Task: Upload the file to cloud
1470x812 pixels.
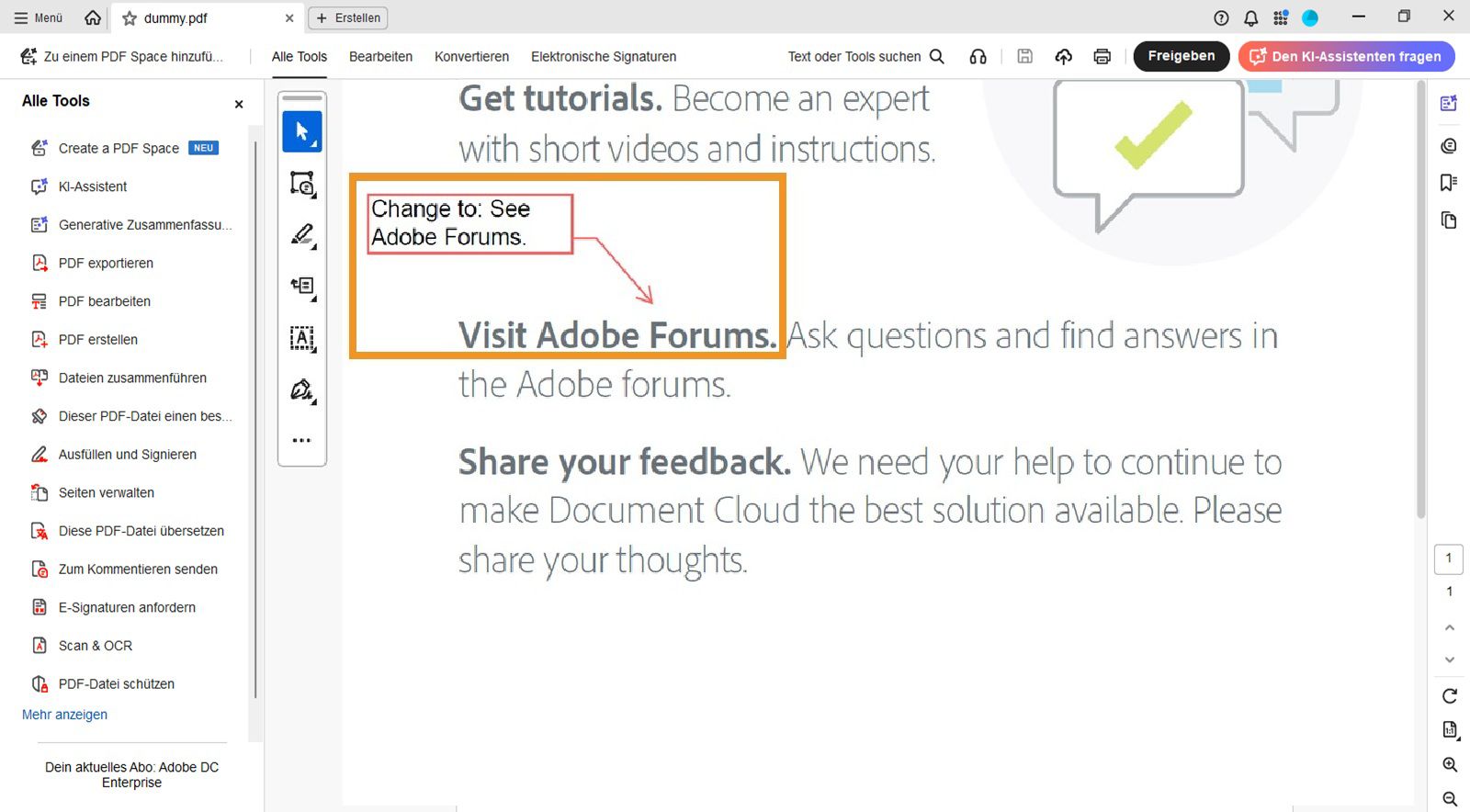Action: coord(1064,56)
